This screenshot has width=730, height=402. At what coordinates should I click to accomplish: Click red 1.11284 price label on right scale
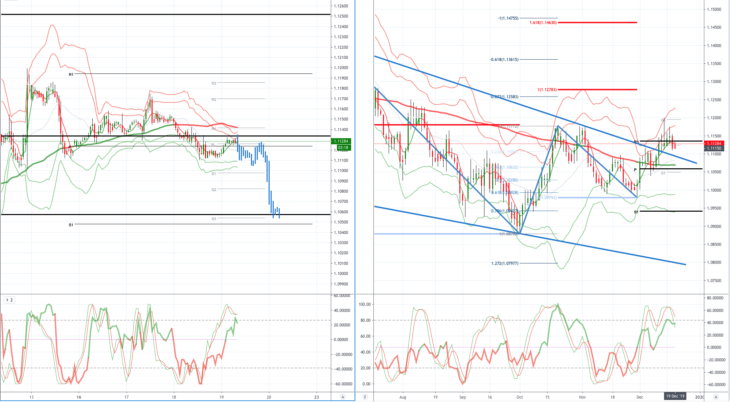pyautogui.click(x=713, y=143)
